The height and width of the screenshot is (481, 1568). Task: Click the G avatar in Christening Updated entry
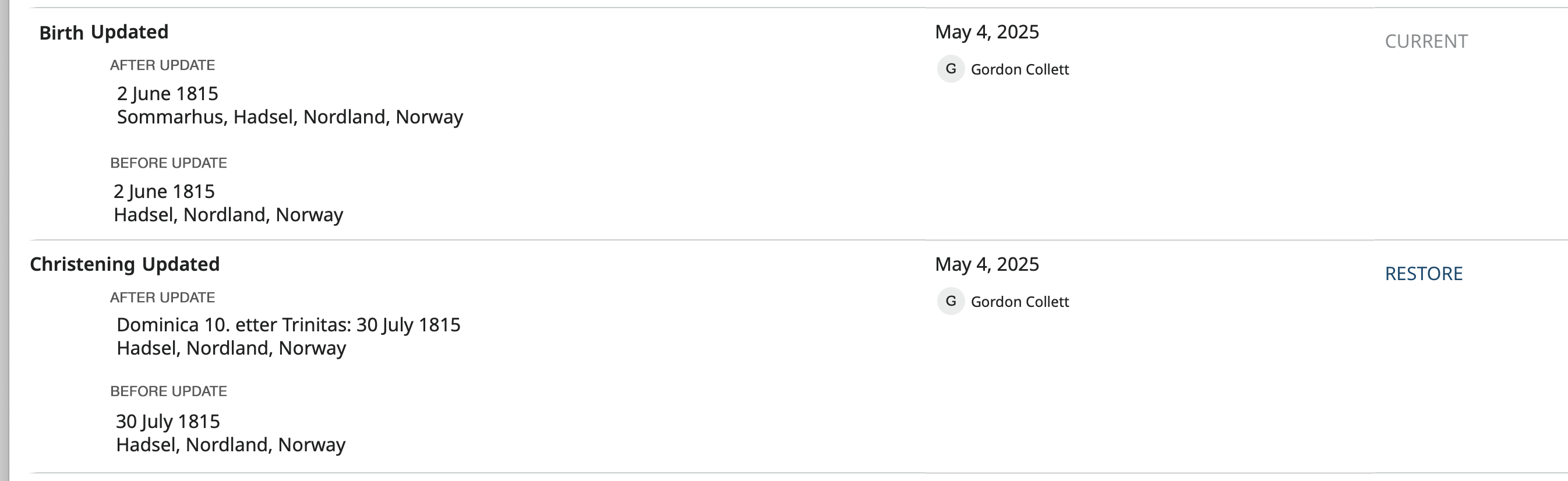950,302
